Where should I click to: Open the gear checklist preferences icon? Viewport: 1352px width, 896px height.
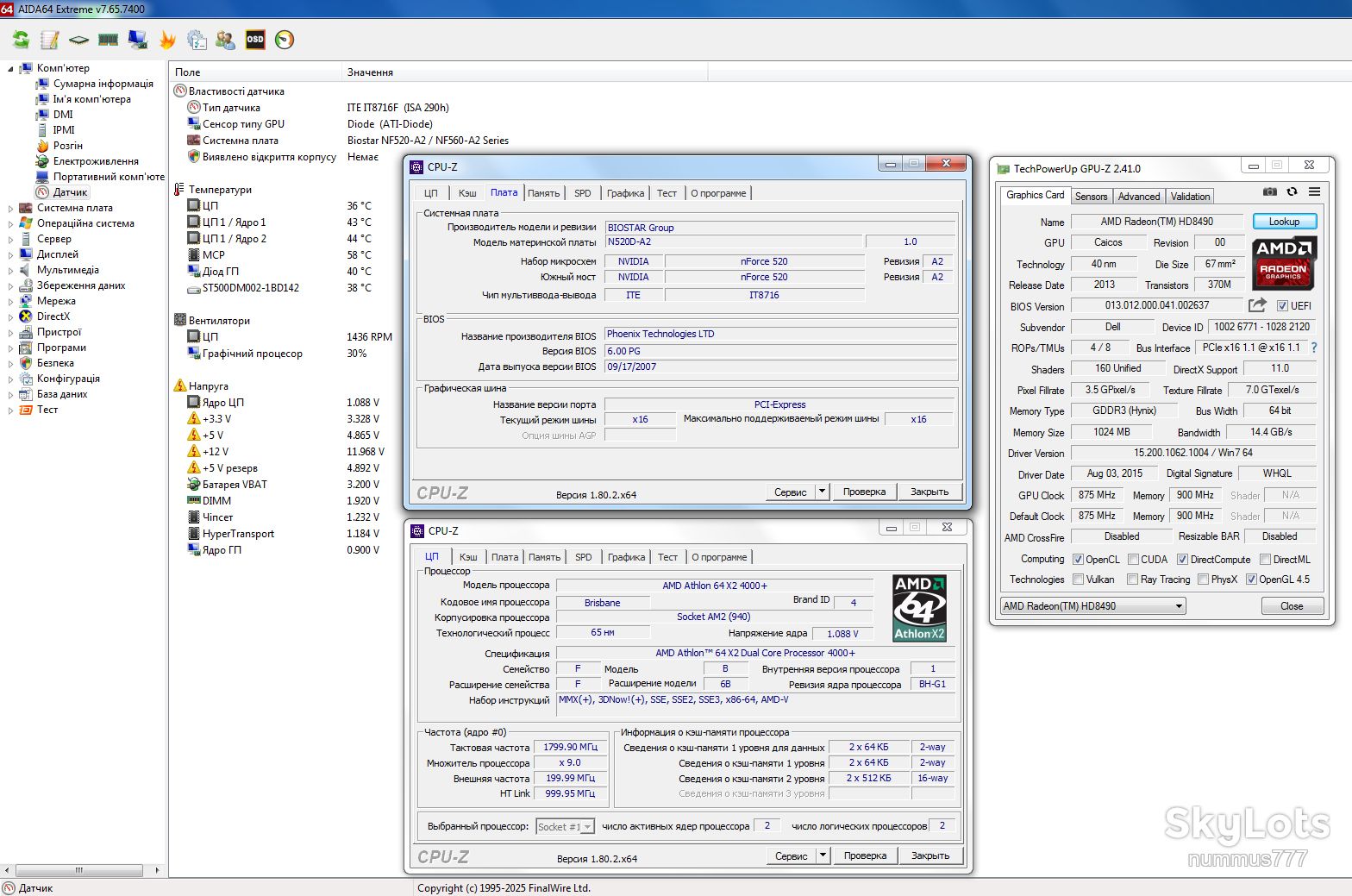tap(197, 40)
